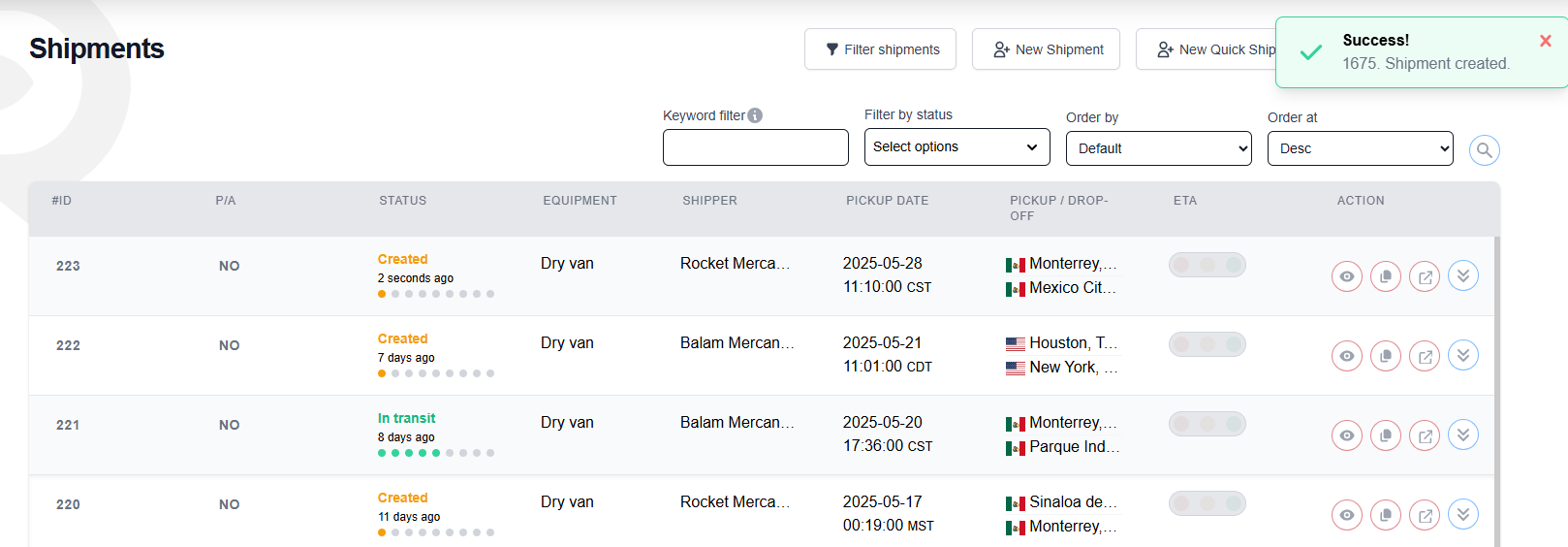Viewport: 1568px width, 547px height.
Task: Click shipment ID 220
Action: [68, 504]
